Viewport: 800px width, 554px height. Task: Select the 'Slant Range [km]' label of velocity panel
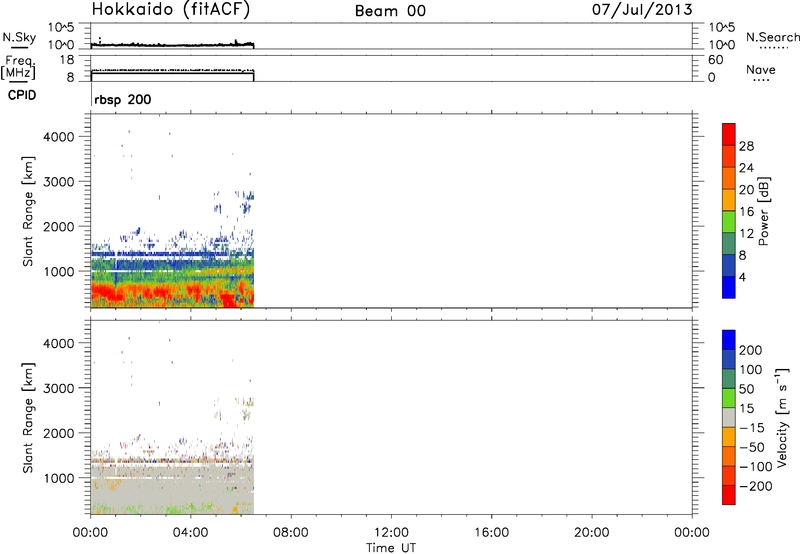[x=28, y=418]
